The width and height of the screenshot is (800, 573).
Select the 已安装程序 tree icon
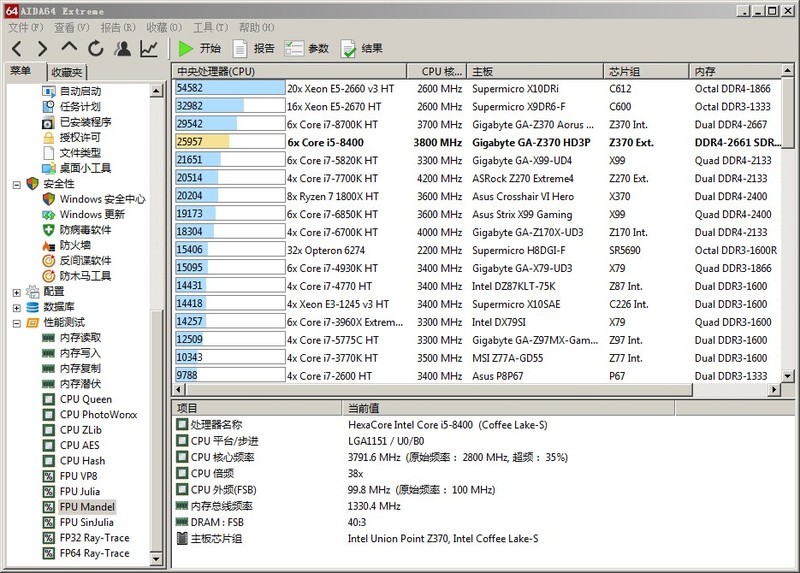[48, 122]
